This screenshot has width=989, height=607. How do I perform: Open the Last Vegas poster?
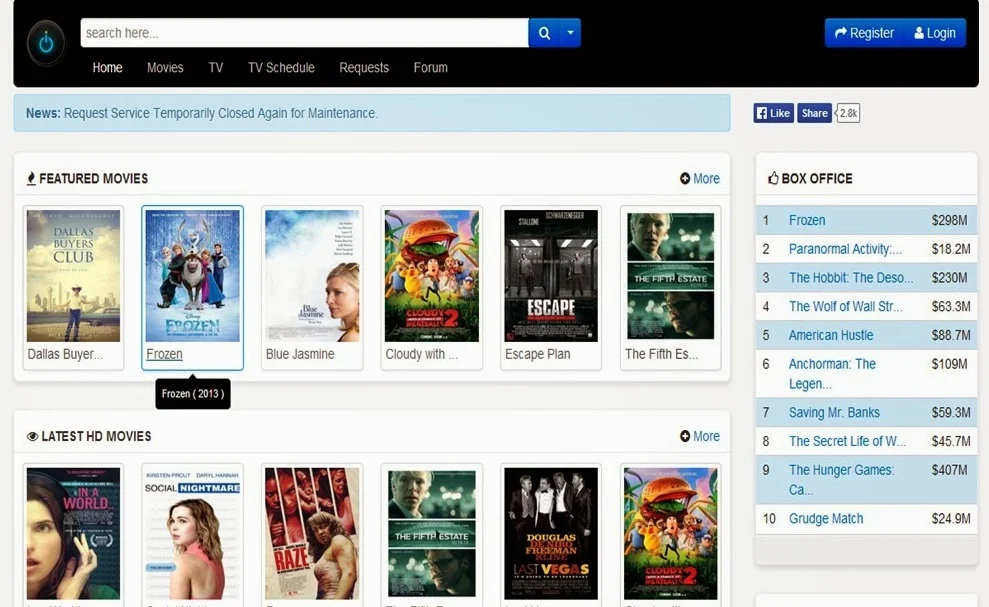coord(551,533)
